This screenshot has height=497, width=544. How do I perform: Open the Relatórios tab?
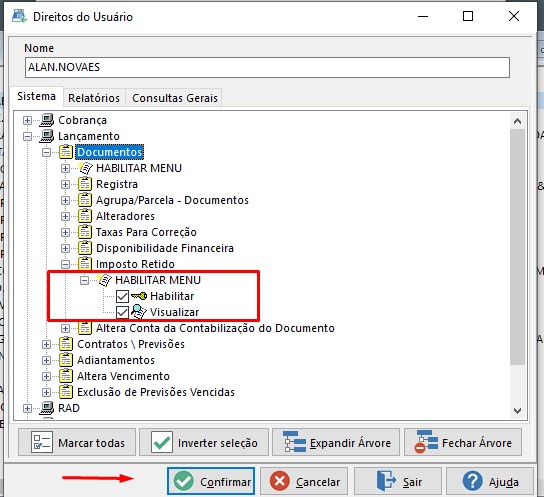tap(94, 98)
